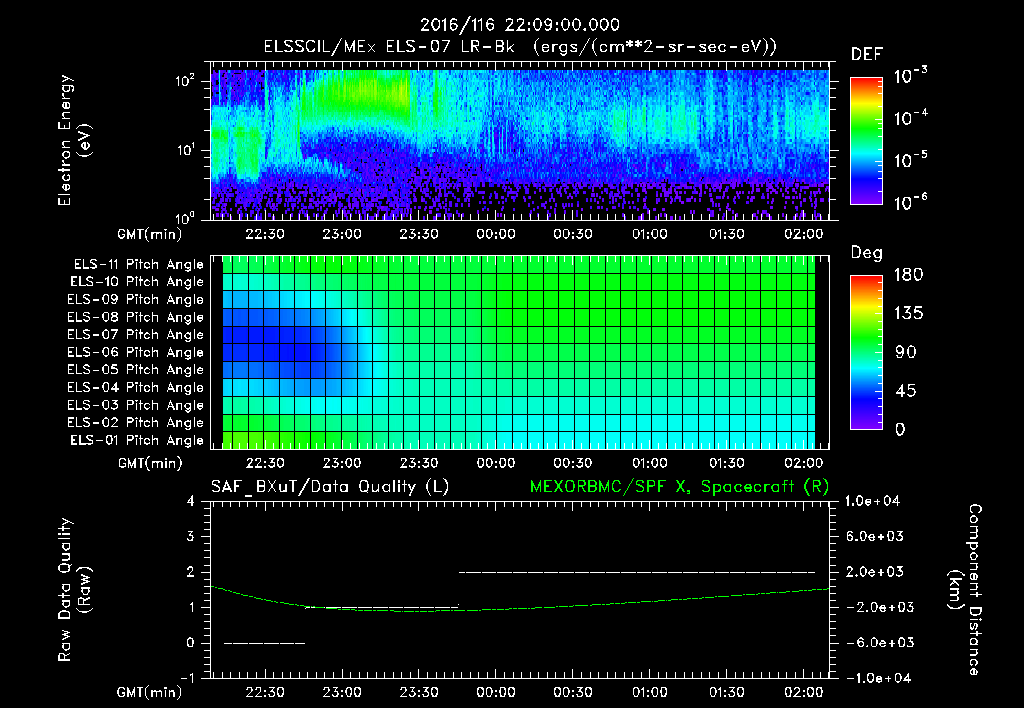Viewport: 1024px width, 708px height.
Task: Click the timestamp title 2016/116 22:09:00.000
Action: (519, 25)
